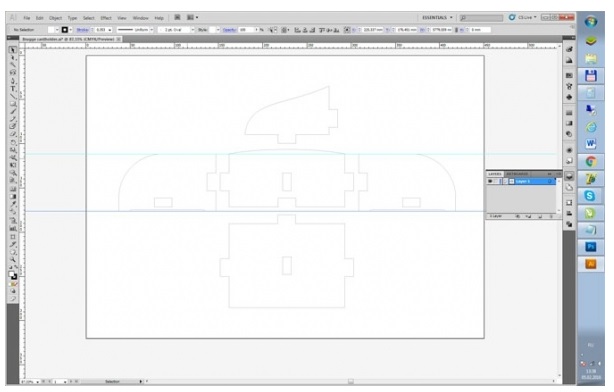Viewport: 614px width, 392px height.
Task: Open the stroke color dropdown in control bar
Action: pos(71,30)
